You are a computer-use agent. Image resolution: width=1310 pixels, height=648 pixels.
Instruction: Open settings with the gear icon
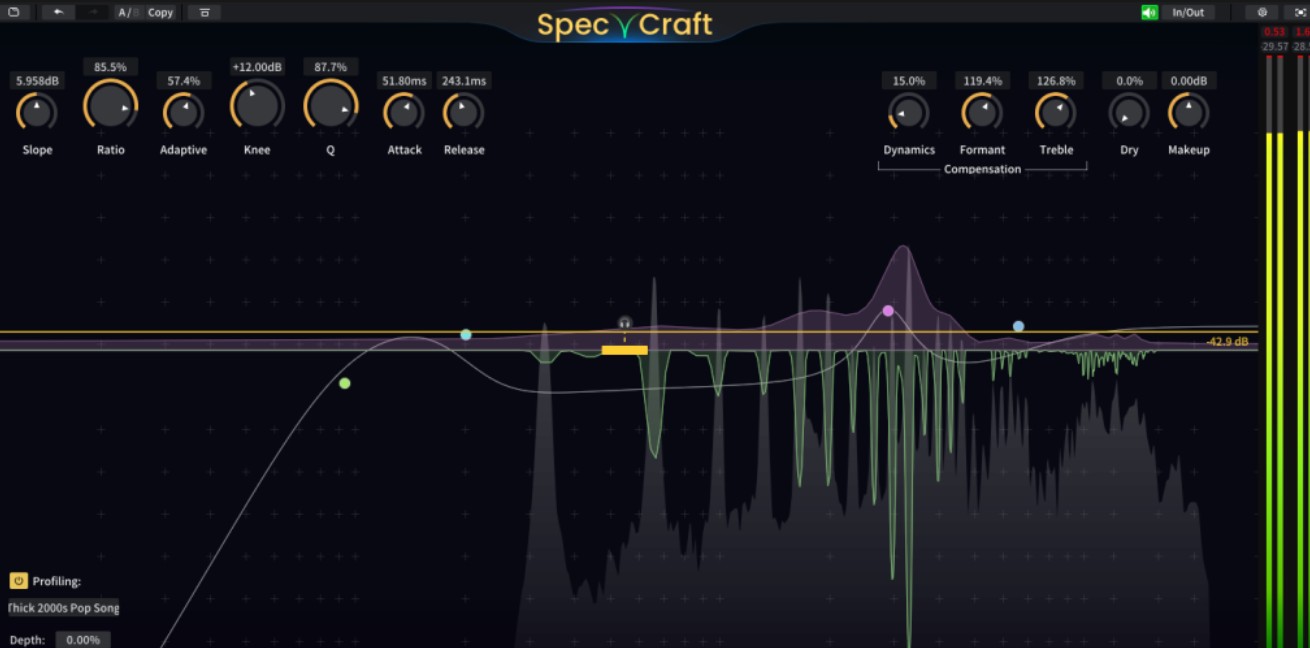(1262, 12)
